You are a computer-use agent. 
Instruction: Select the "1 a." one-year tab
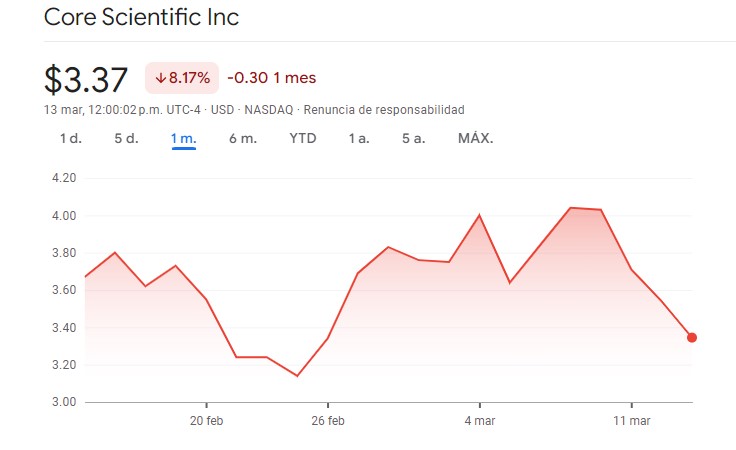pos(358,138)
